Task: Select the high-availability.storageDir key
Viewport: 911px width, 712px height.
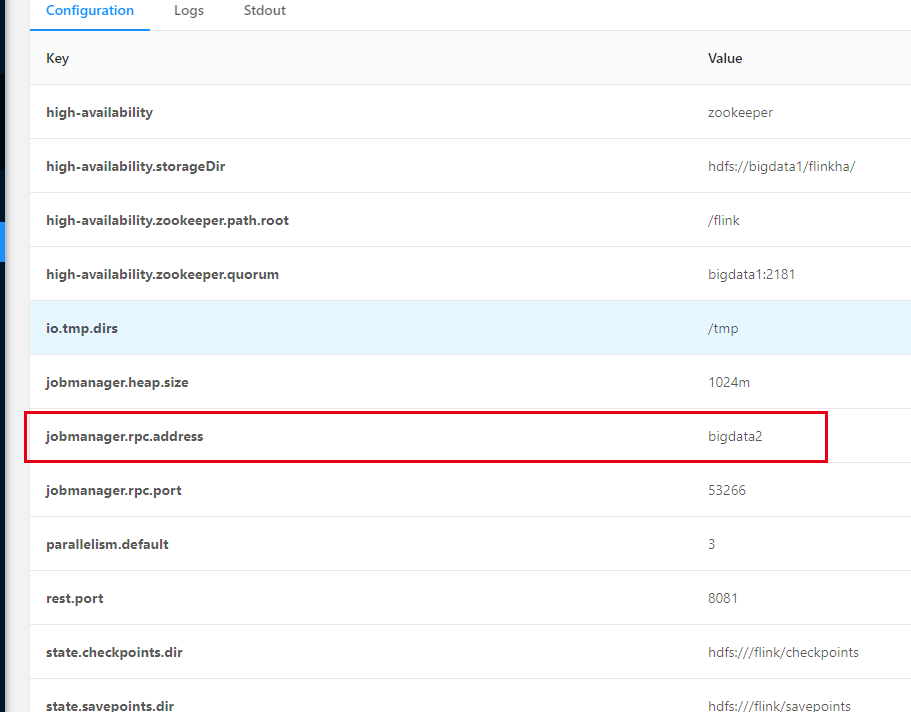Action: (136, 167)
